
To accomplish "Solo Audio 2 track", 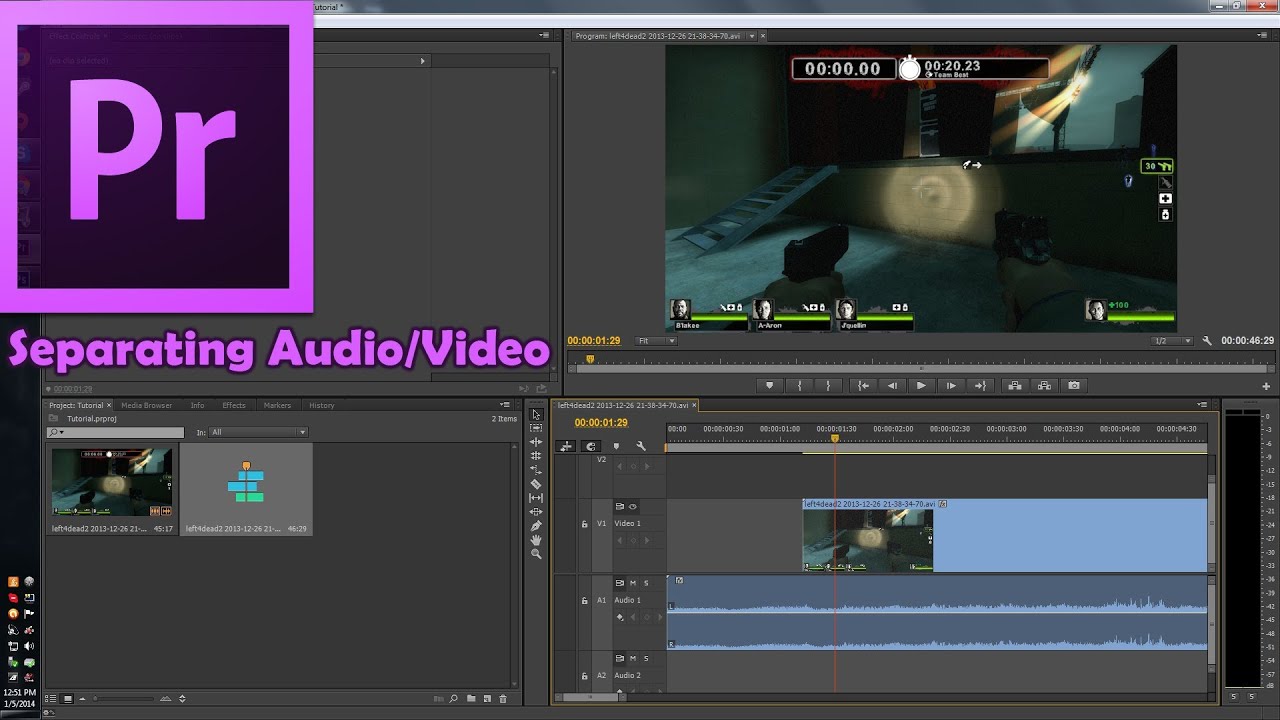I will [x=646, y=659].
